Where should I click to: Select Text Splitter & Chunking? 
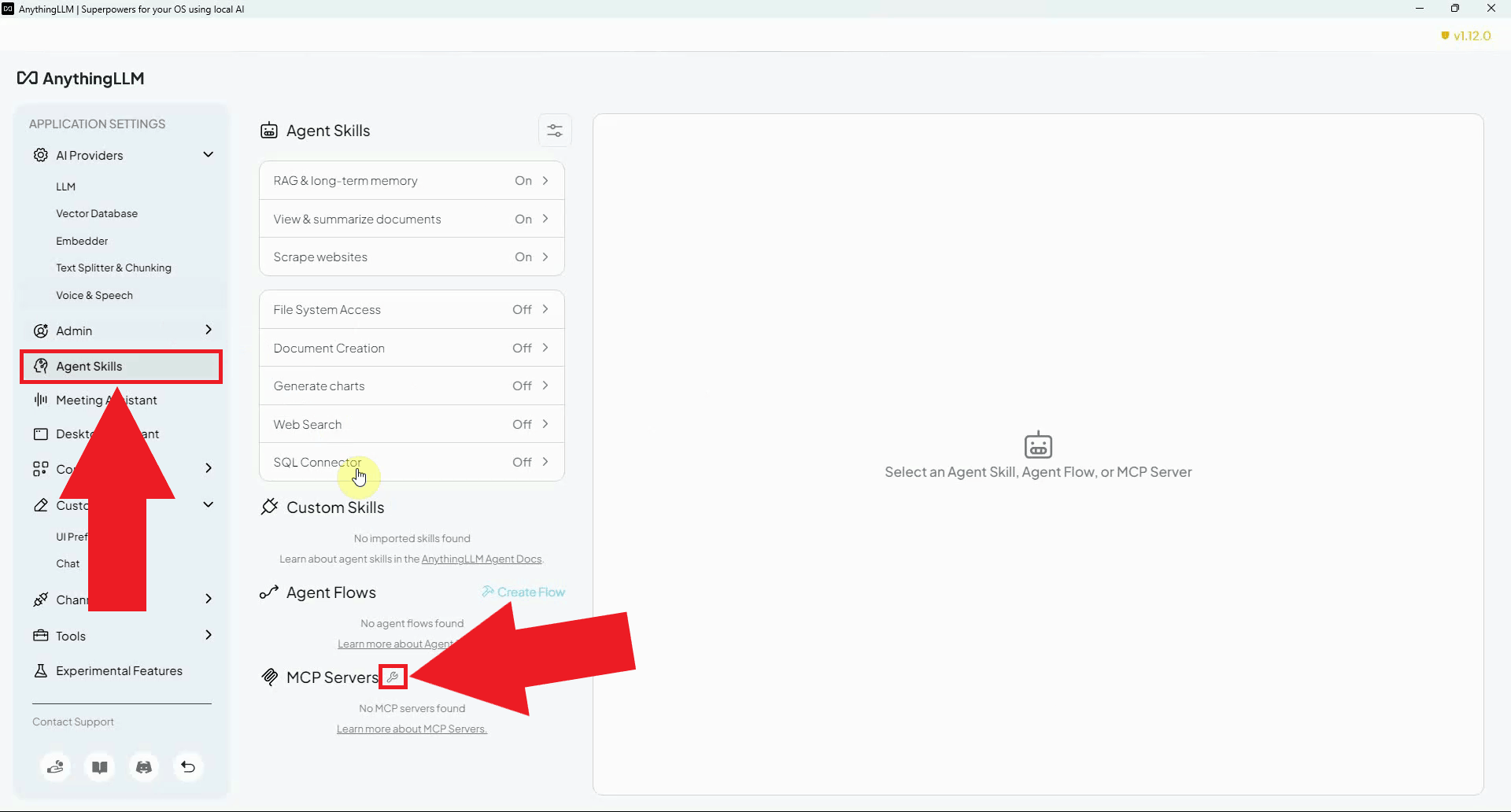click(x=113, y=268)
